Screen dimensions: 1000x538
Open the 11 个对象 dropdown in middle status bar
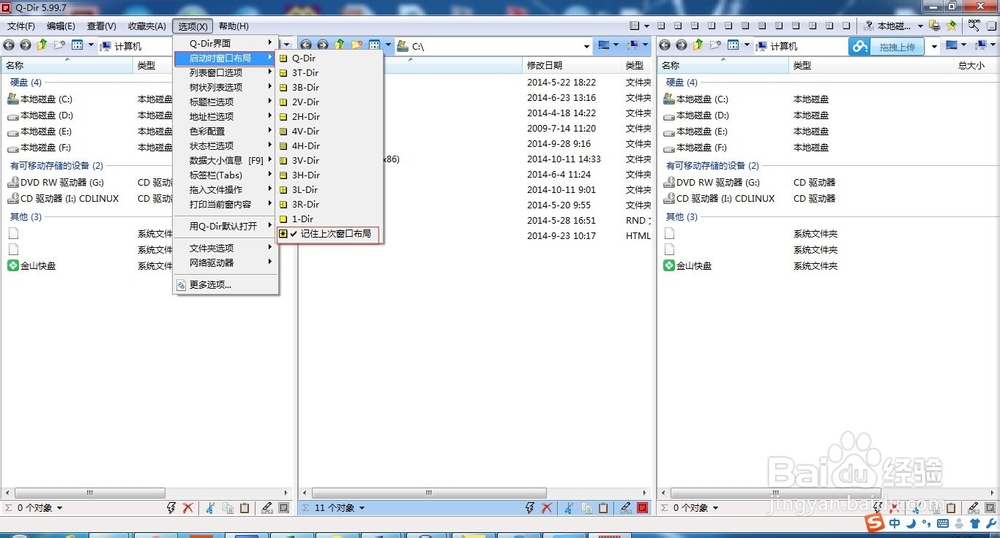[362, 508]
